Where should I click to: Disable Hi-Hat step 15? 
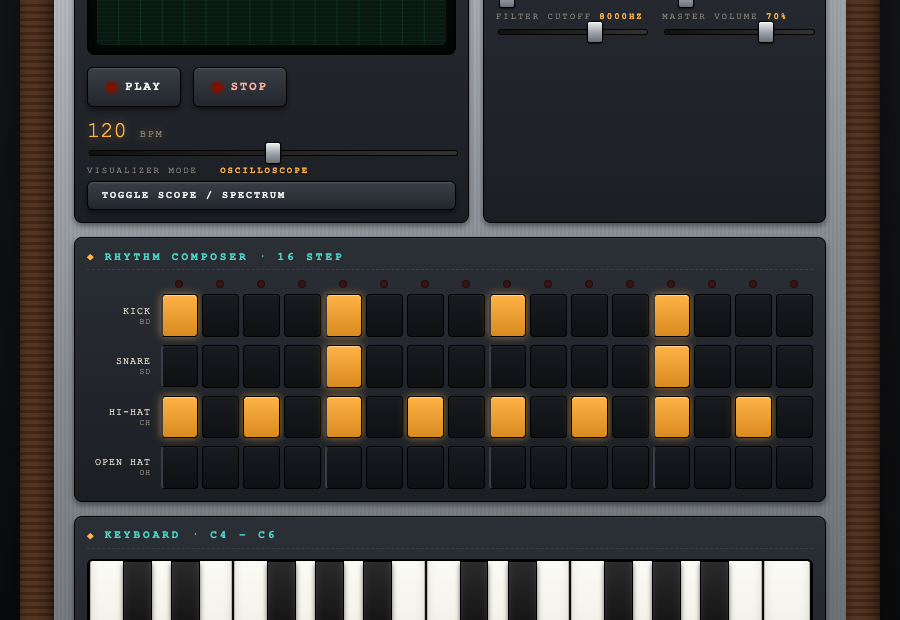pyautogui.click(x=754, y=417)
